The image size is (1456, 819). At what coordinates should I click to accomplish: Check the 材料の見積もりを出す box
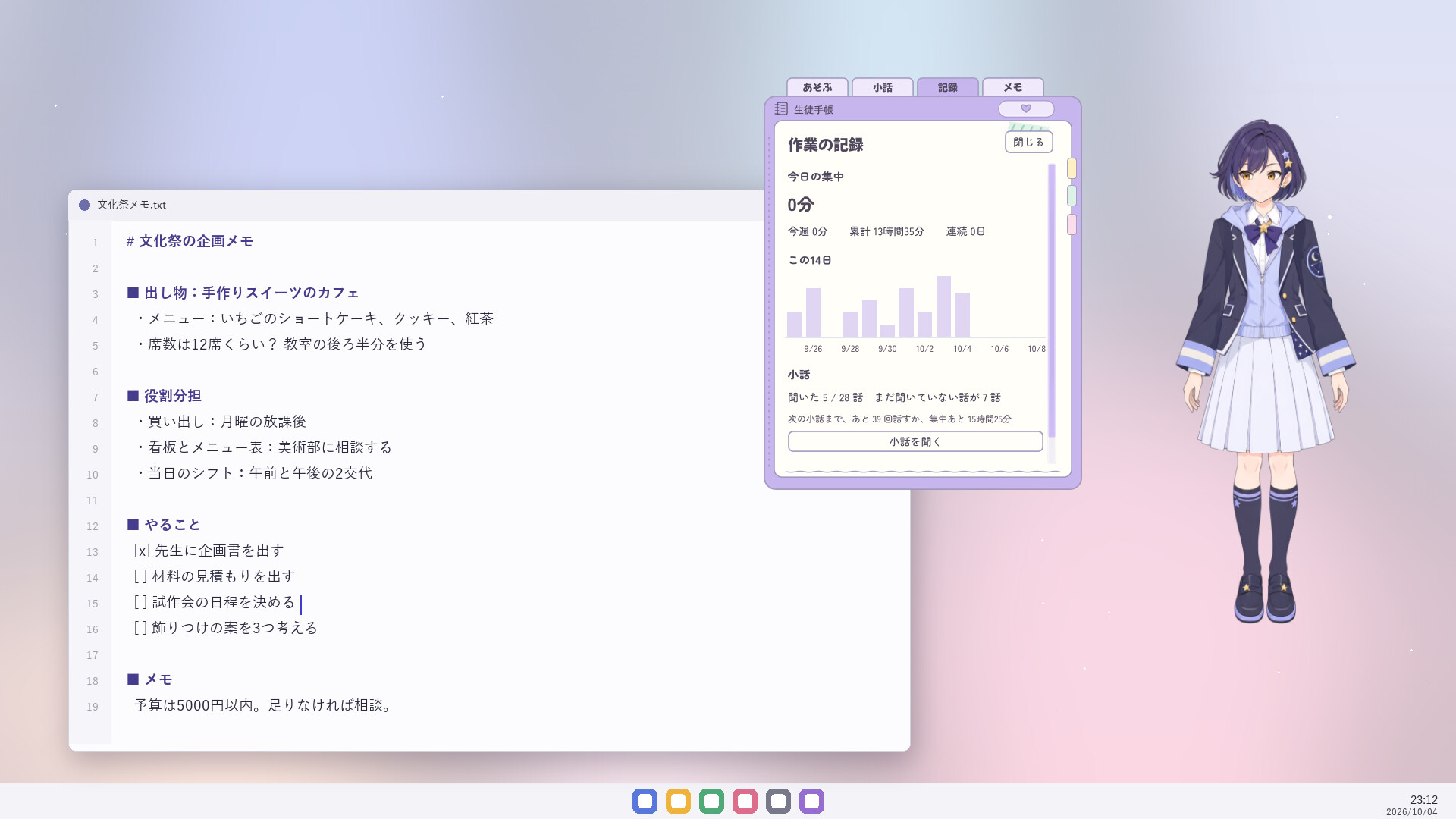[140, 576]
